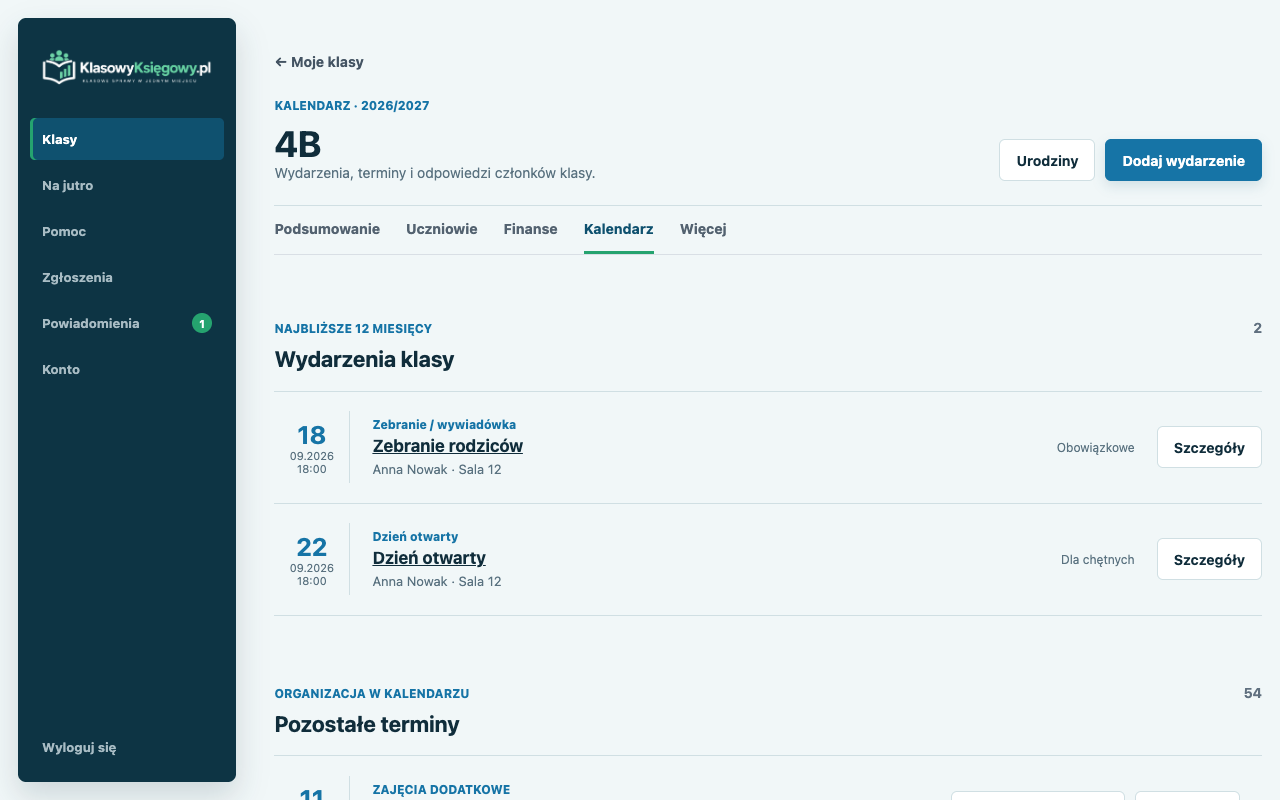Switch to the Uczniowie tab
Viewport: 1280px width, 800px height.
click(442, 229)
